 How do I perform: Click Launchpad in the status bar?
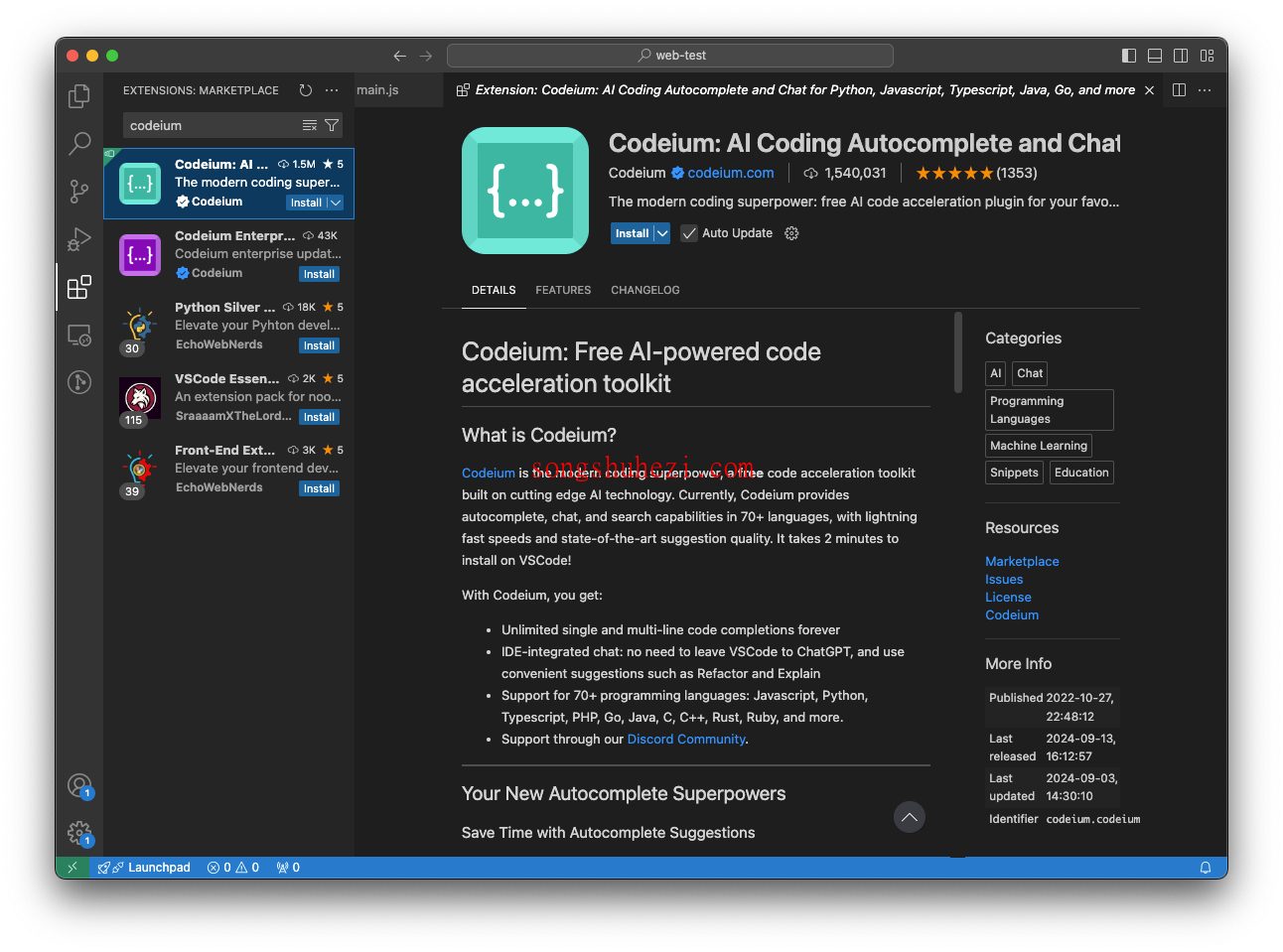144,868
